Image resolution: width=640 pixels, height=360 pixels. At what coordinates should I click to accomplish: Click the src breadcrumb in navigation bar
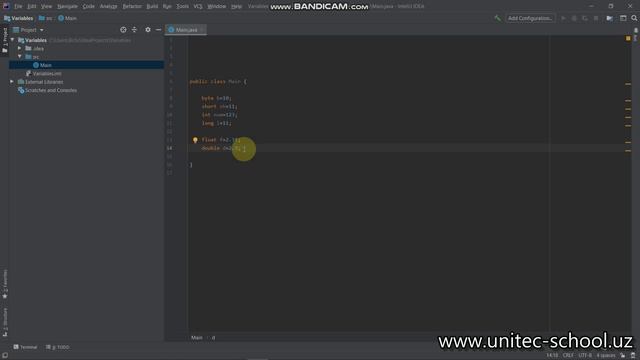pyautogui.click(x=46, y=18)
